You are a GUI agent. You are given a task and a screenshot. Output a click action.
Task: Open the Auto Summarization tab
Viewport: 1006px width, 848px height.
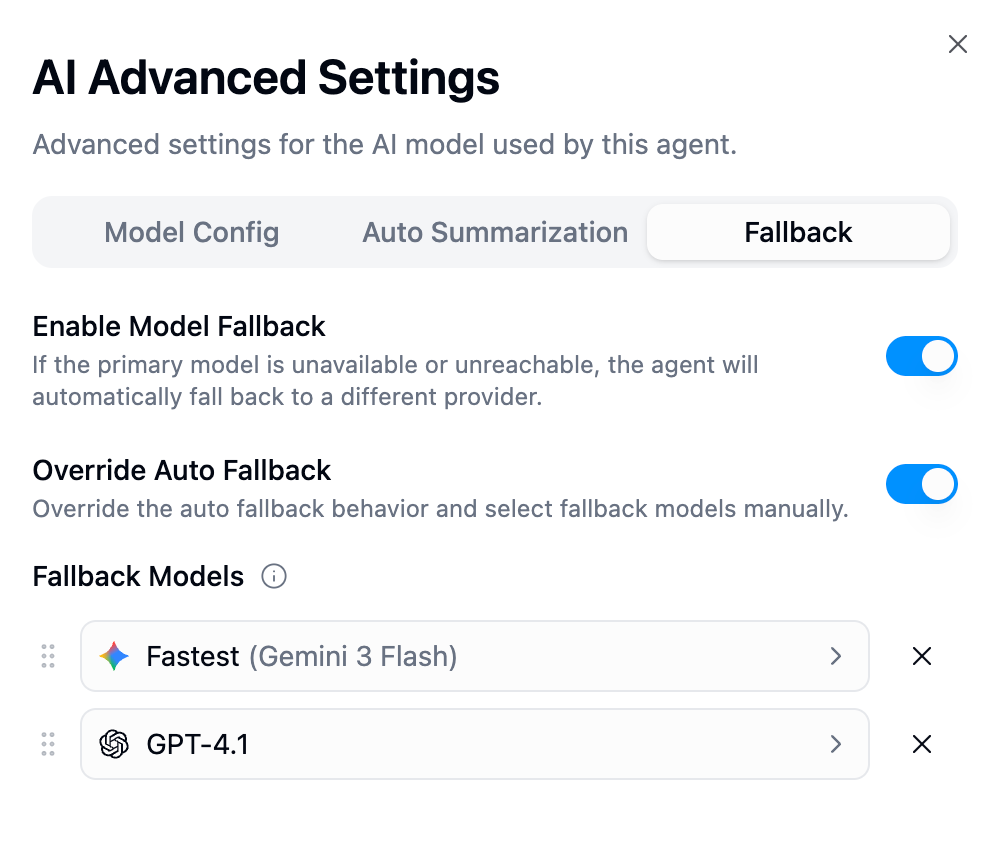pos(494,232)
